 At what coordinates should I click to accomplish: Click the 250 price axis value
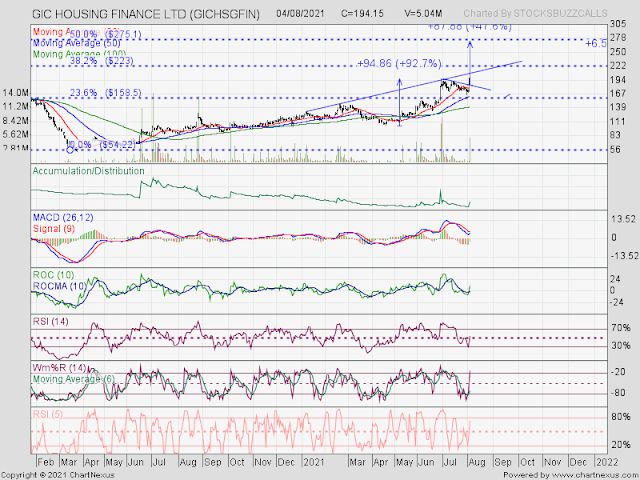point(618,52)
